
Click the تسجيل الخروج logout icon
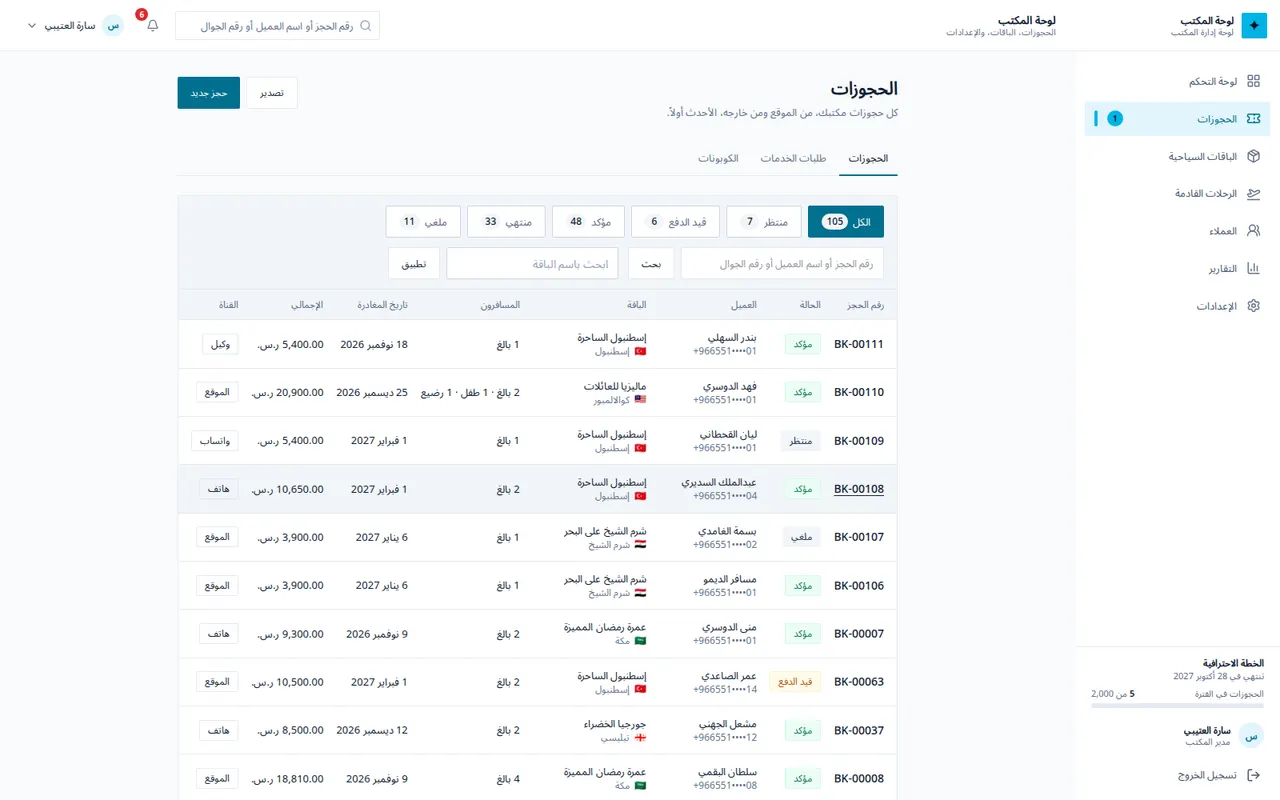(x=1253, y=775)
